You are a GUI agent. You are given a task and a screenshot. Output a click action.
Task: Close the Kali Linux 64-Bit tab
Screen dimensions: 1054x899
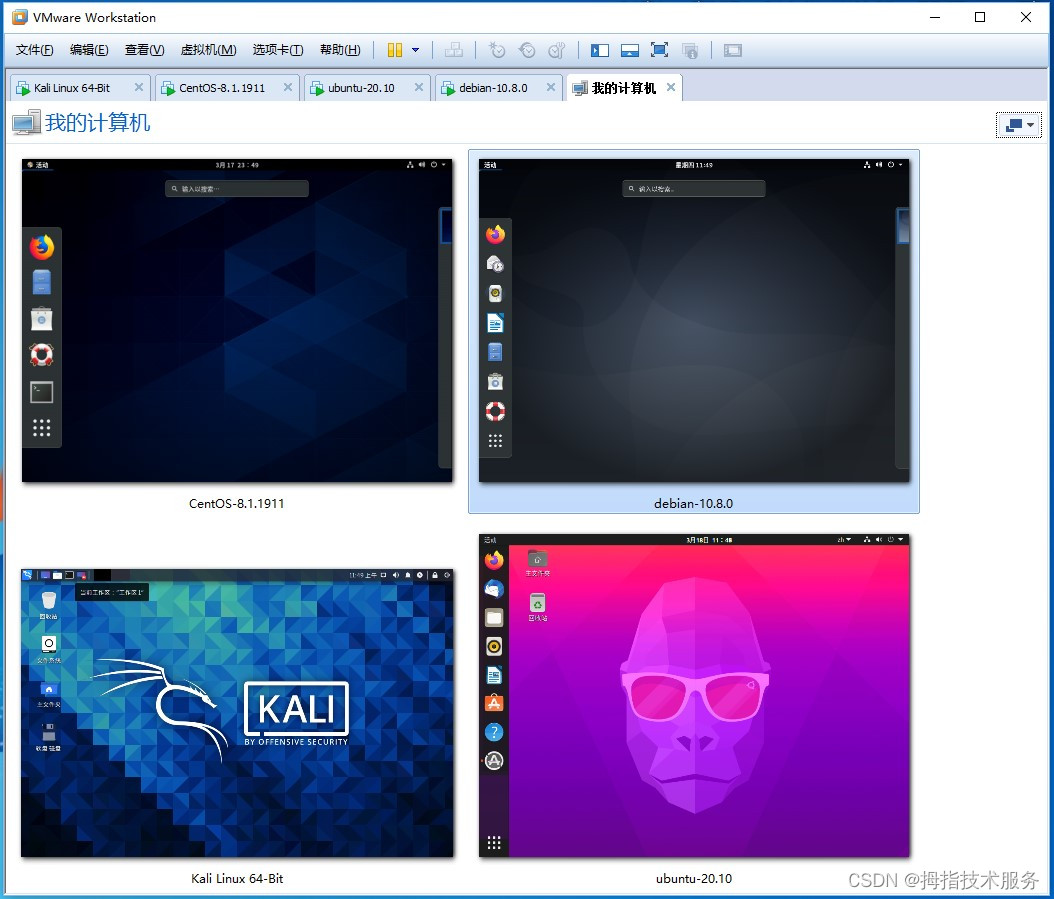tap(138, 87)
